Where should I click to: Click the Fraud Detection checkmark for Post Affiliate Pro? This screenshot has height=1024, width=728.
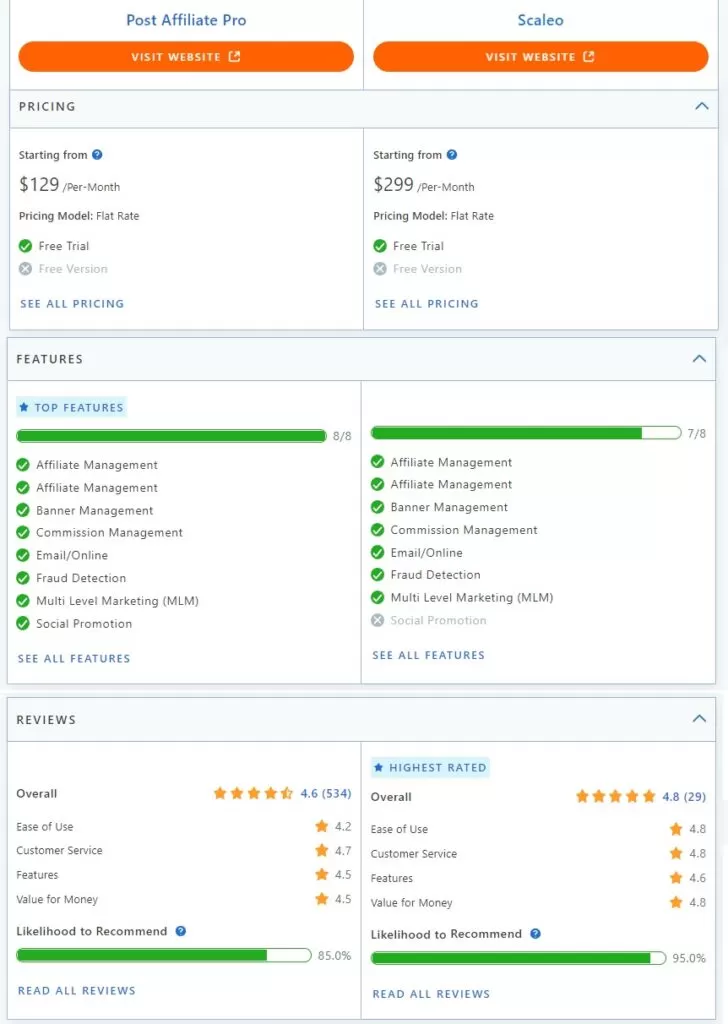23,578
